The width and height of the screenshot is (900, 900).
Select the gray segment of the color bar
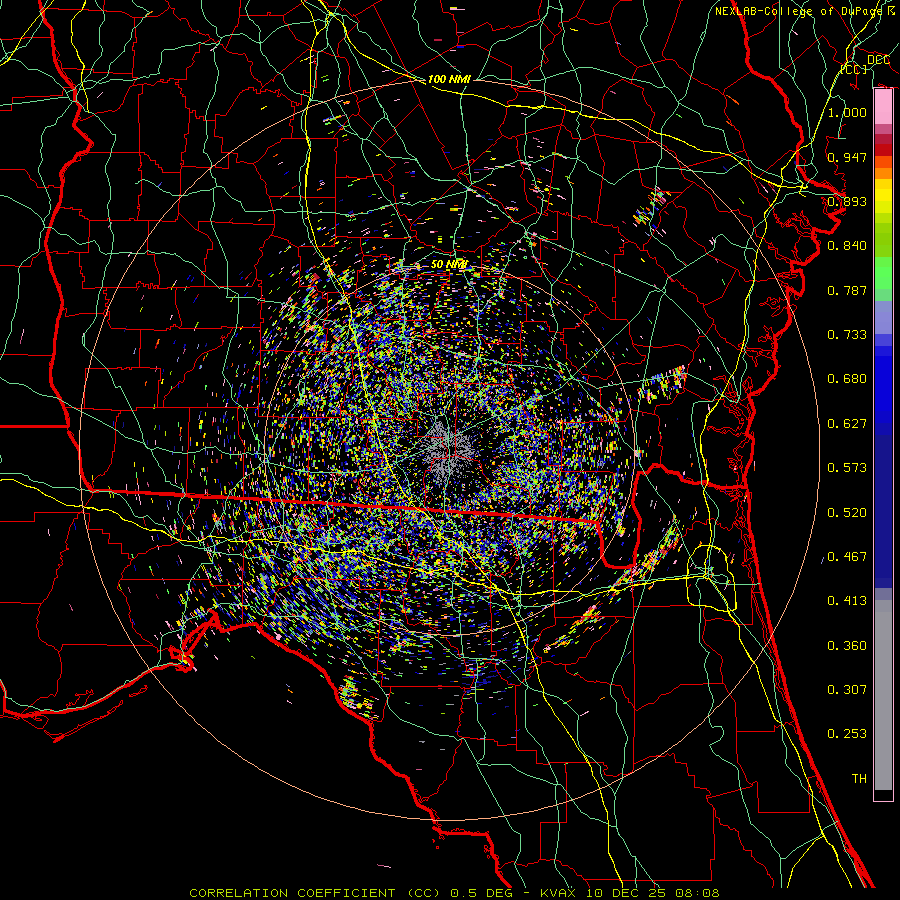[x=883, y=695]
